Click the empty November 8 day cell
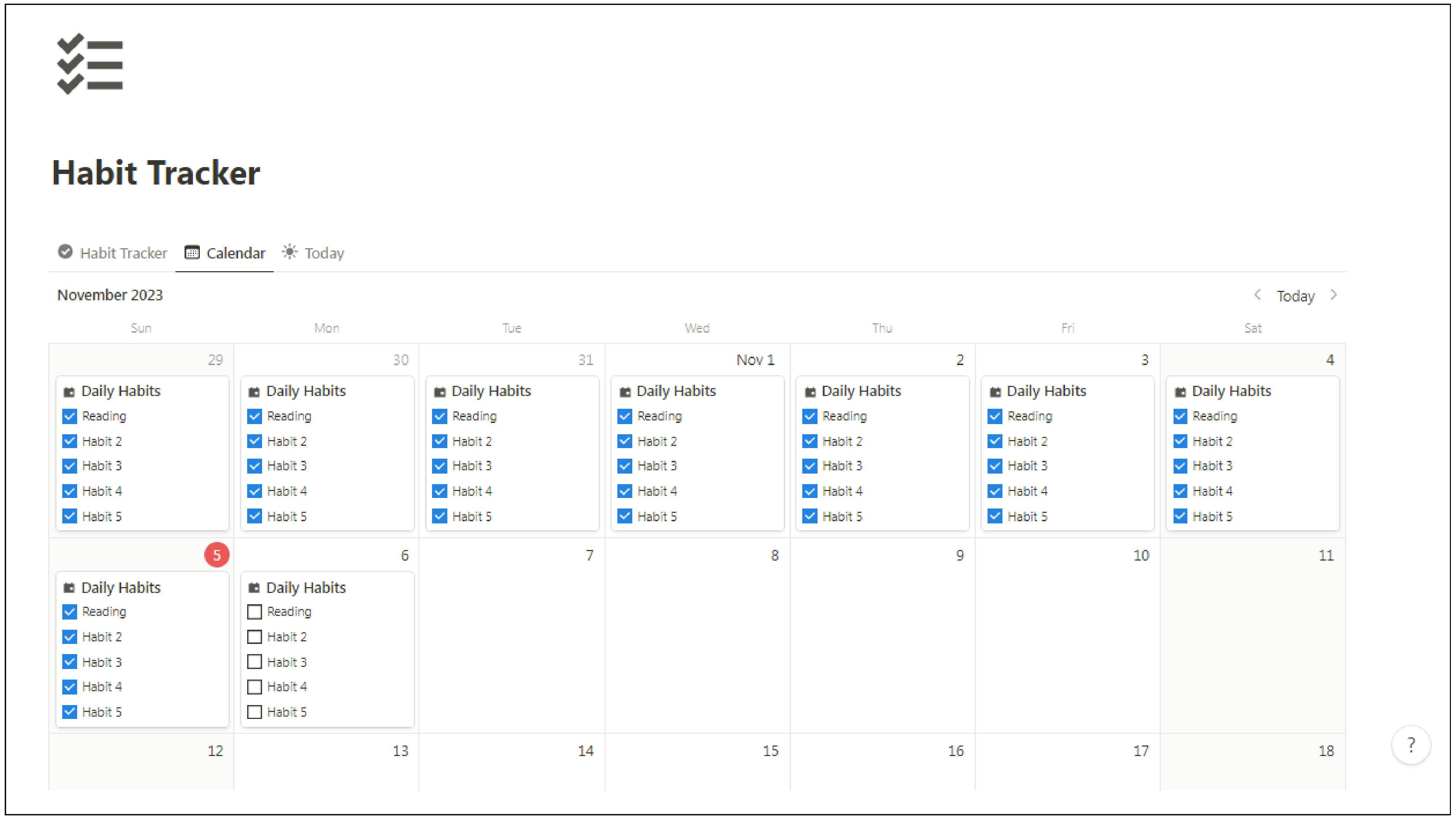Viewport: 1456px width, 819px height. (697, 644)
